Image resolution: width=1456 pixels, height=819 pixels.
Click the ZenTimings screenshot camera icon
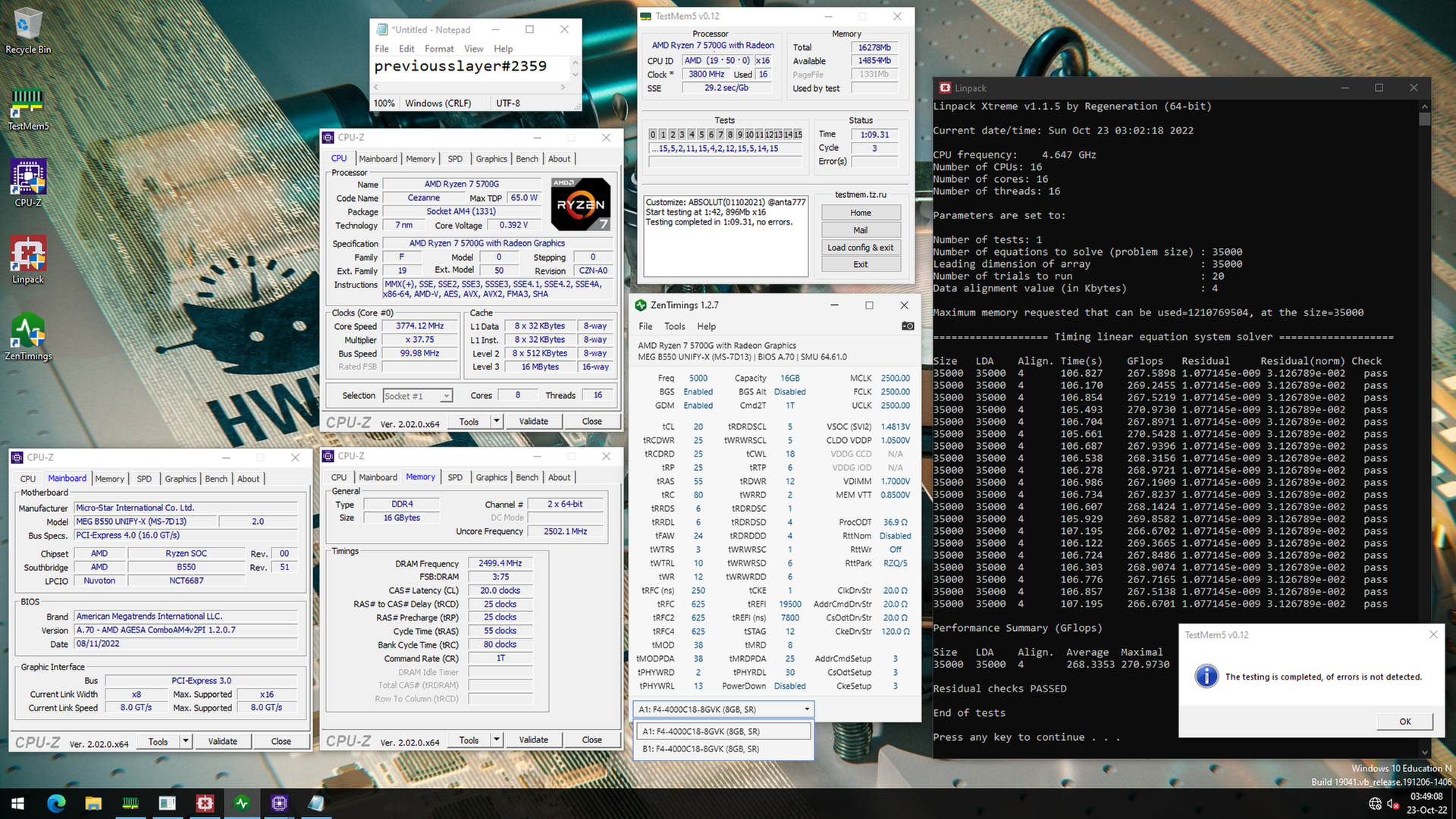coord(908,326)
